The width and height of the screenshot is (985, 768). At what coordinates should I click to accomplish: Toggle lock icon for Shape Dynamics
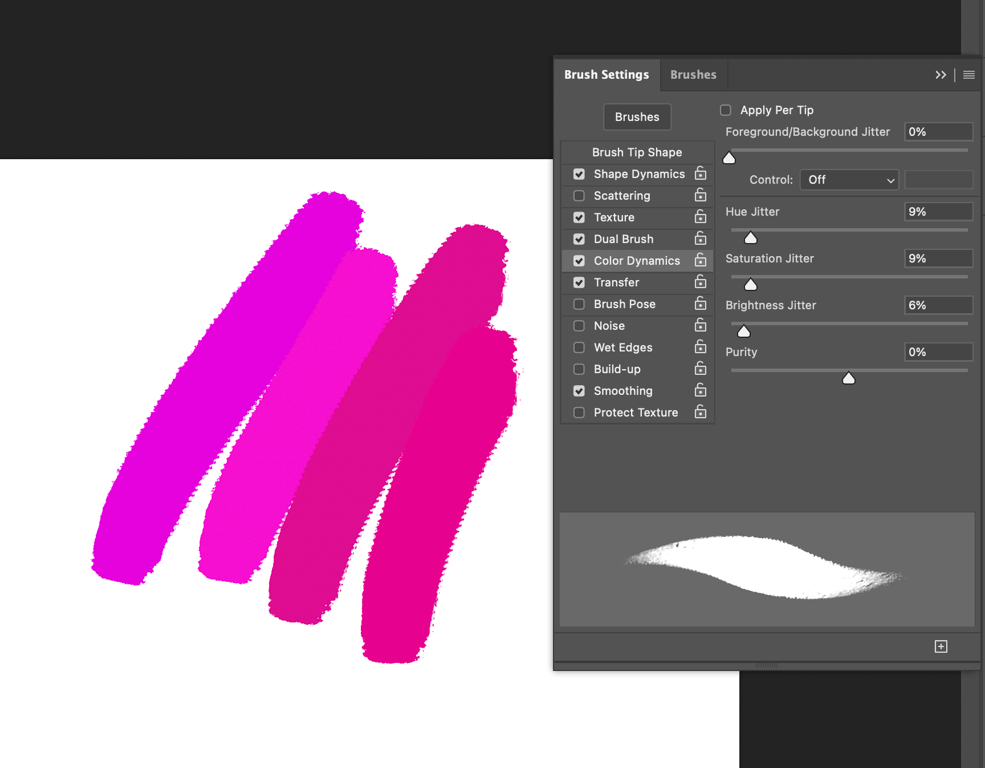click(x=700, y=173)
